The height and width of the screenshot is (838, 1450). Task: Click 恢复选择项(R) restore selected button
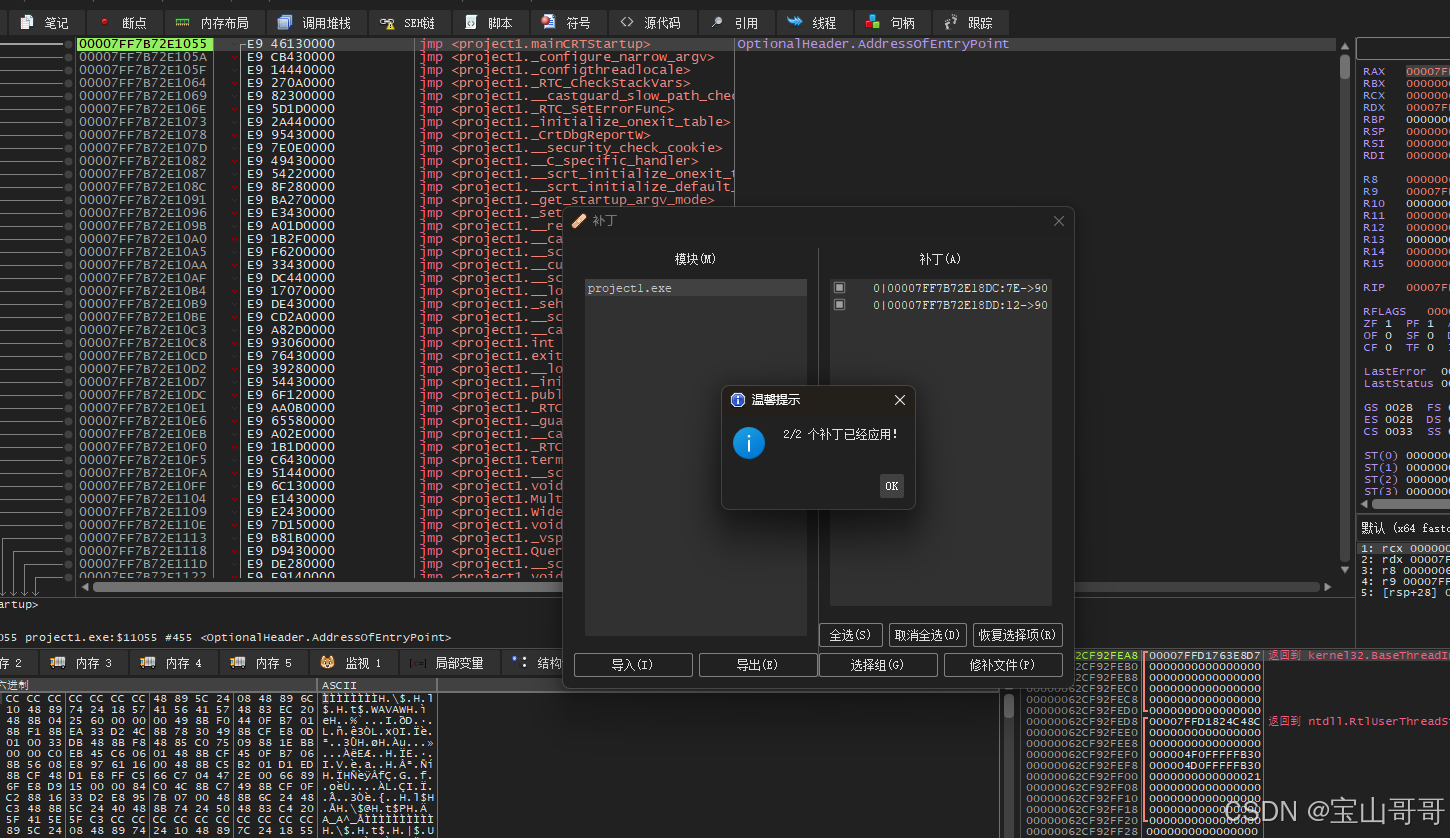pyautogui.click(x=1017, y=635)
